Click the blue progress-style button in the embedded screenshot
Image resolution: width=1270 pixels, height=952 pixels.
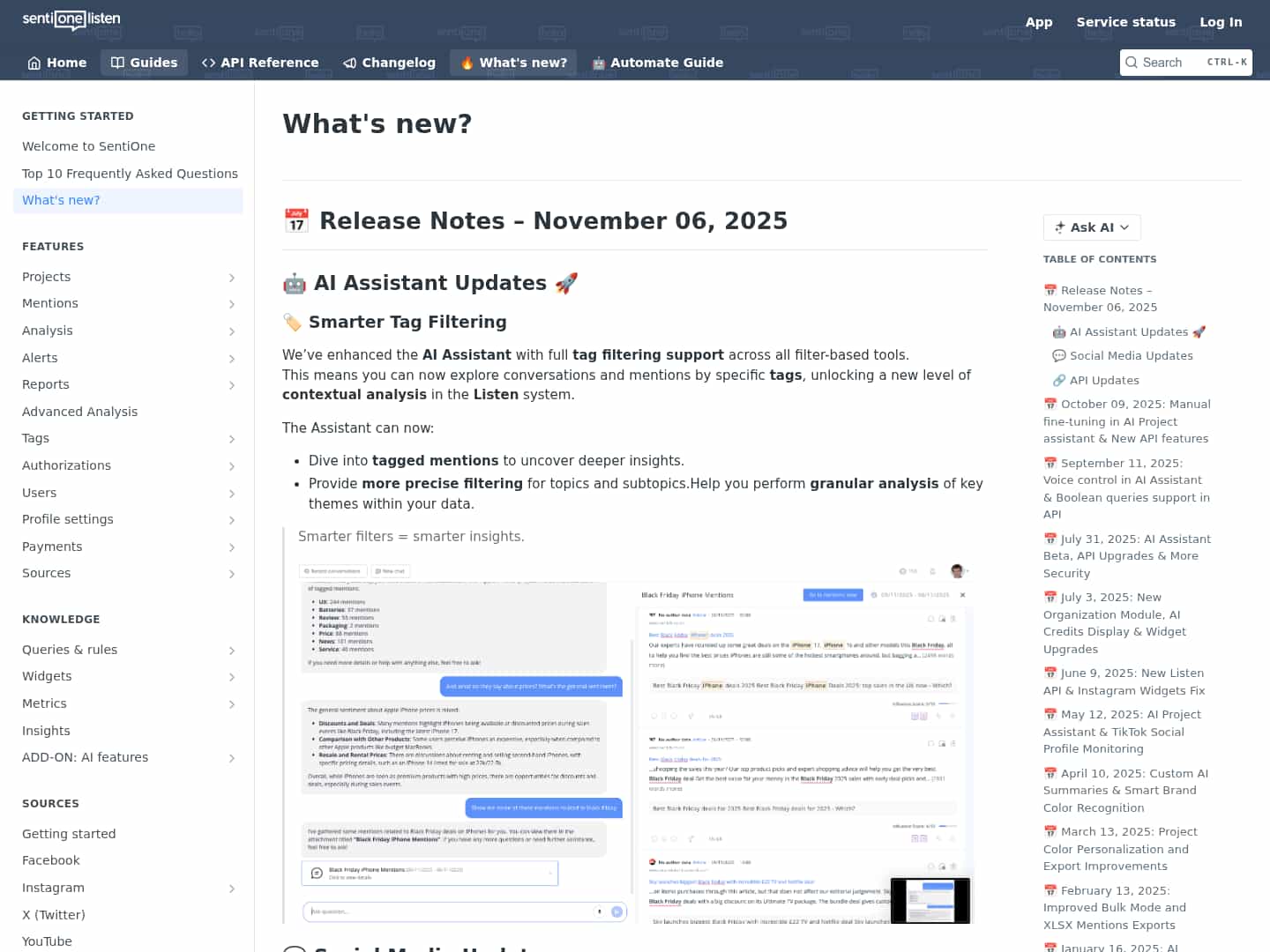click(x=832, y=595)
